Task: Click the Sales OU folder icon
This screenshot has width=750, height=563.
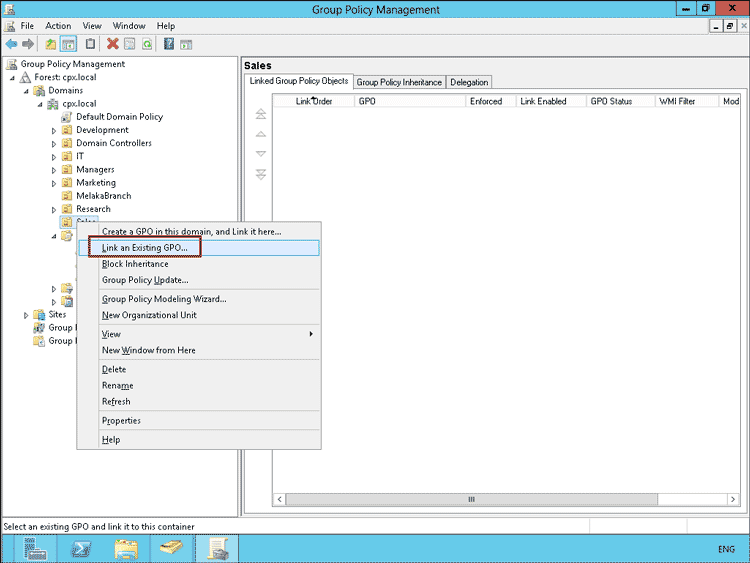Action: point(66,222)
